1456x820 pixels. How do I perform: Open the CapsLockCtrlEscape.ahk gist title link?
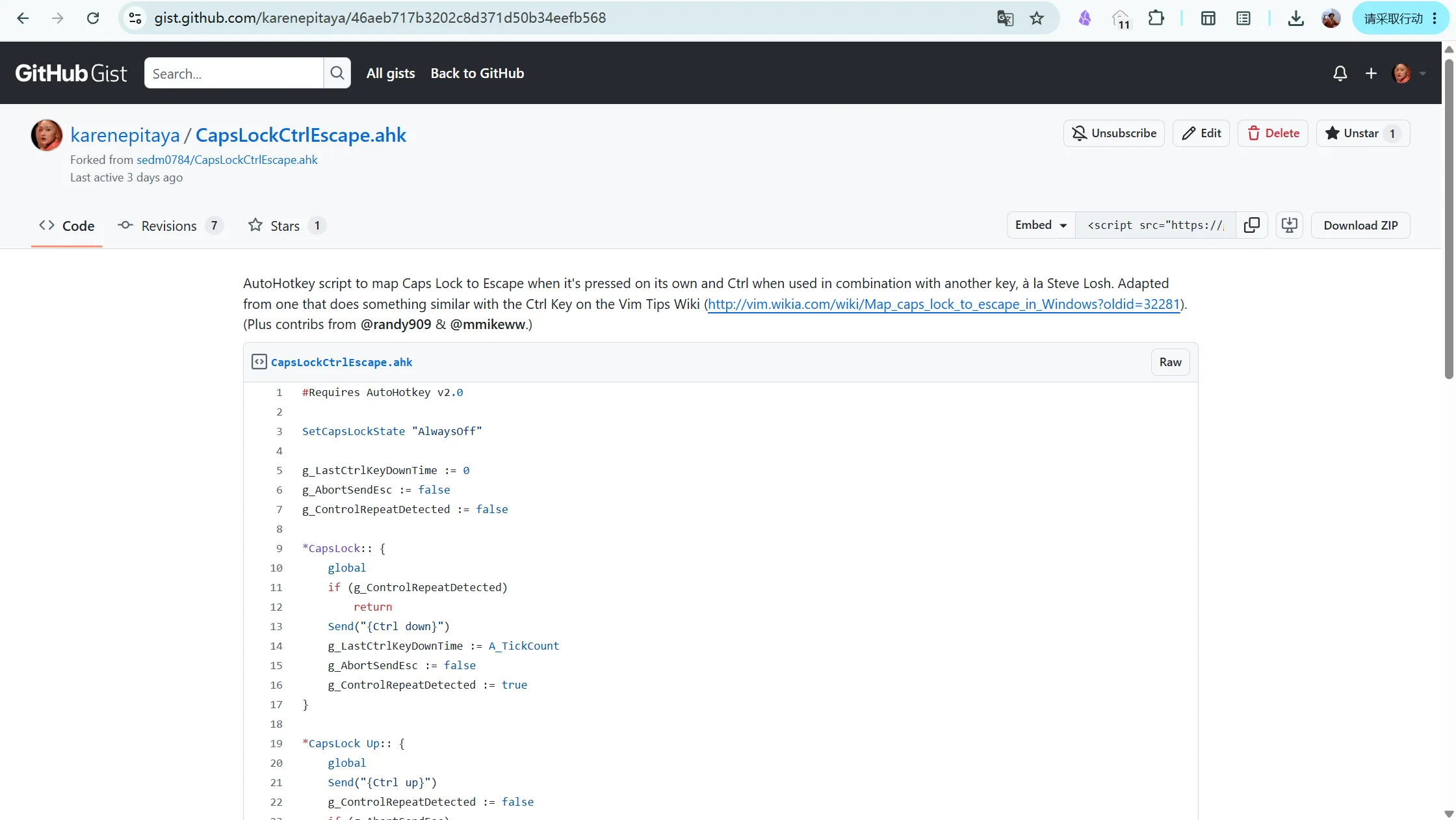[x=301, y=135]
